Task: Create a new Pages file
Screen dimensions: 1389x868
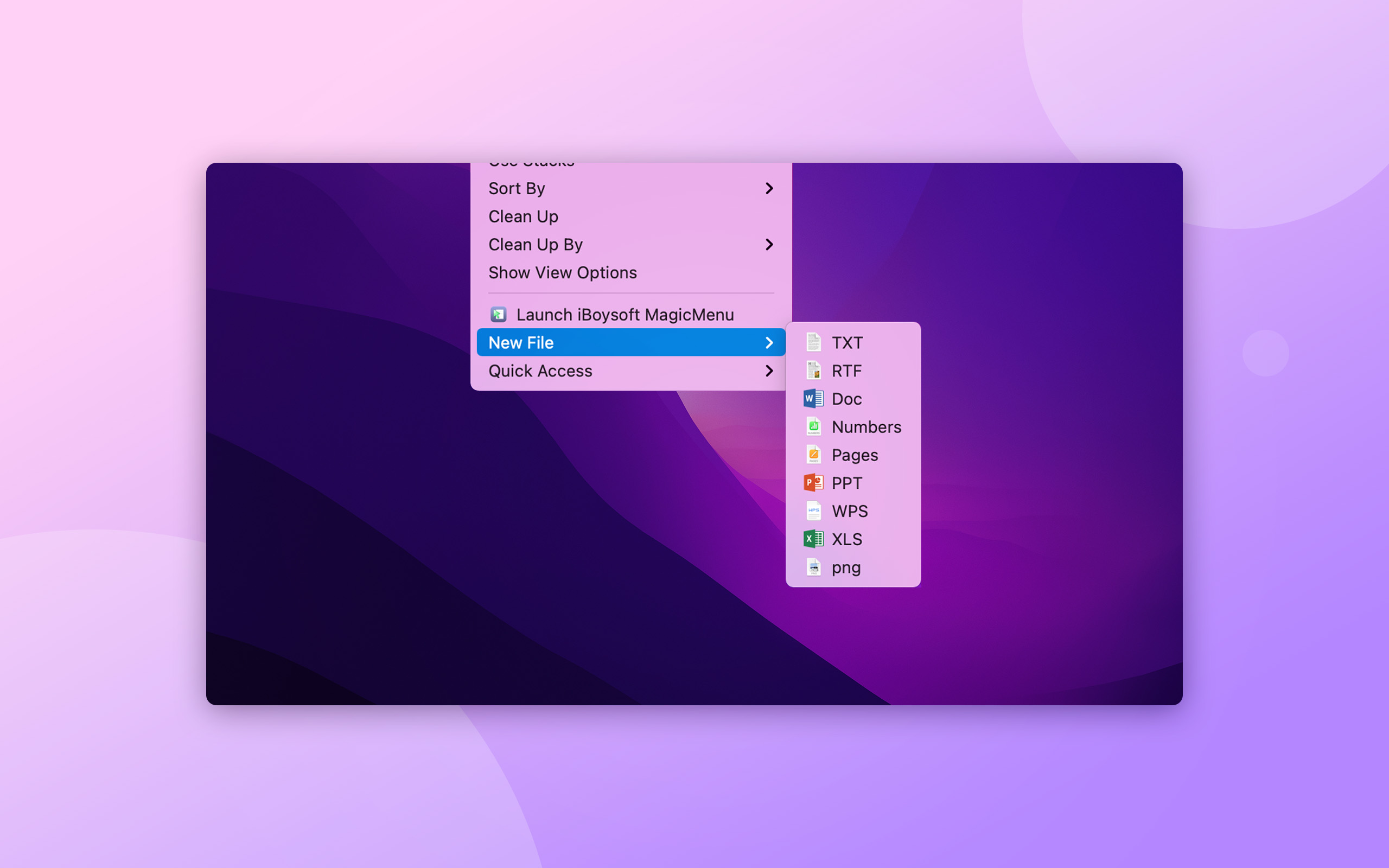Action: point(853,455)
